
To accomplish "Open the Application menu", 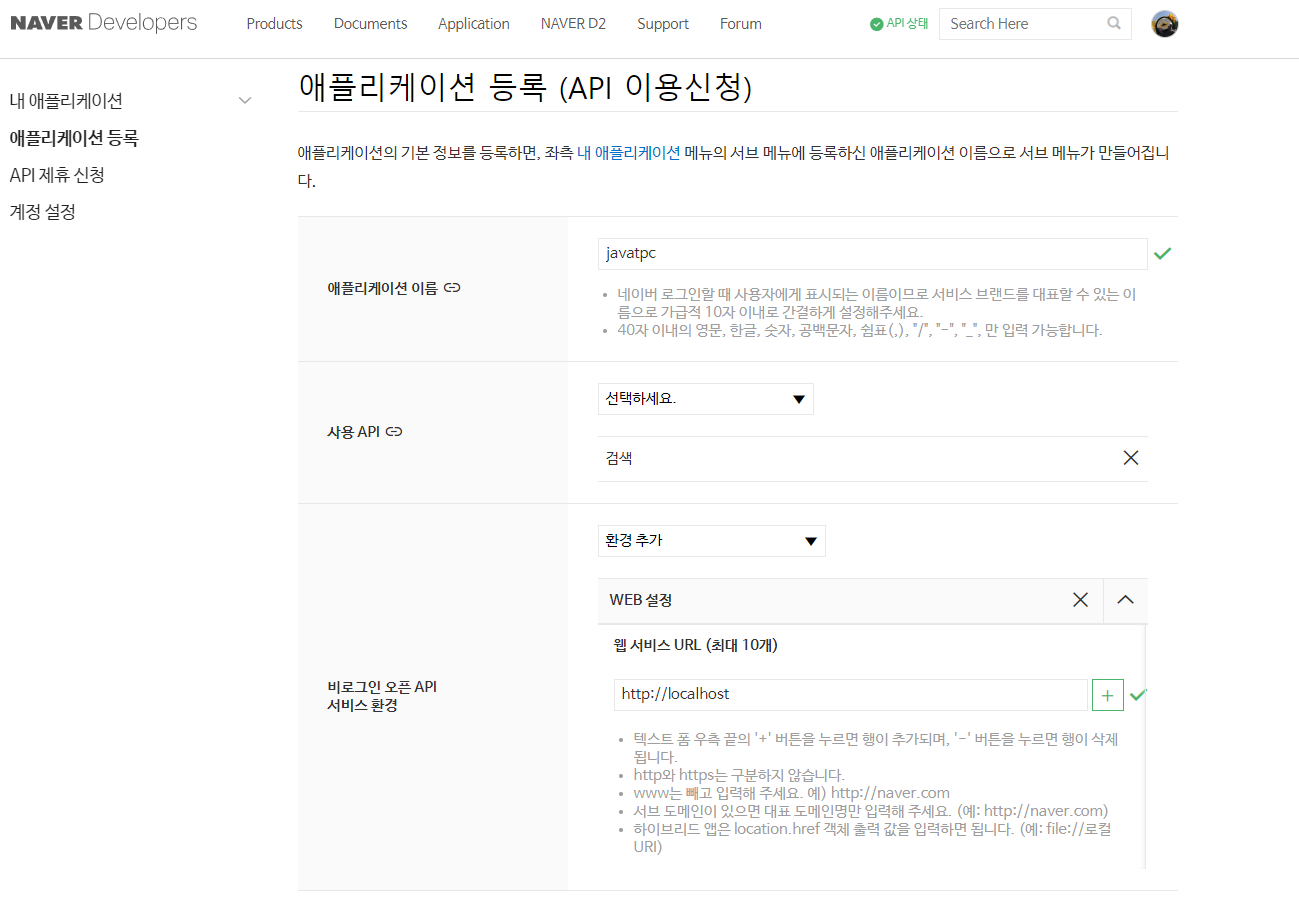I will pos(474,24).
